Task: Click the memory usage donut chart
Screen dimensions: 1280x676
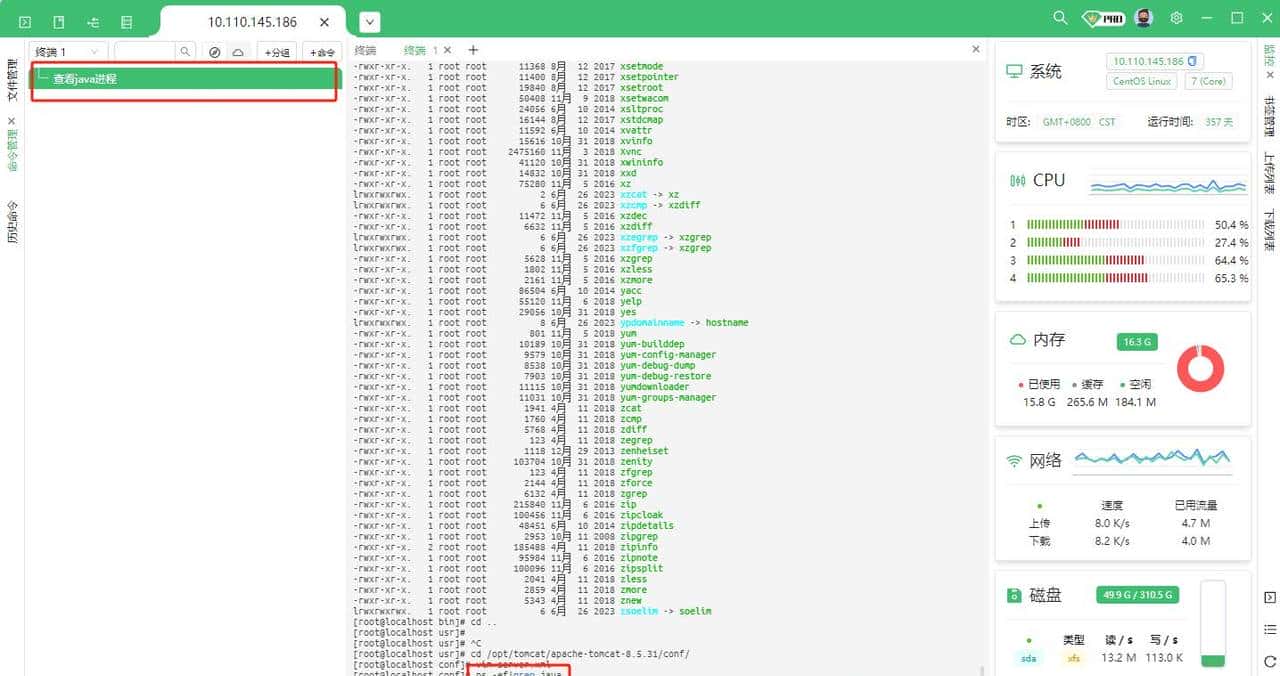Action: coord(1200,369)
